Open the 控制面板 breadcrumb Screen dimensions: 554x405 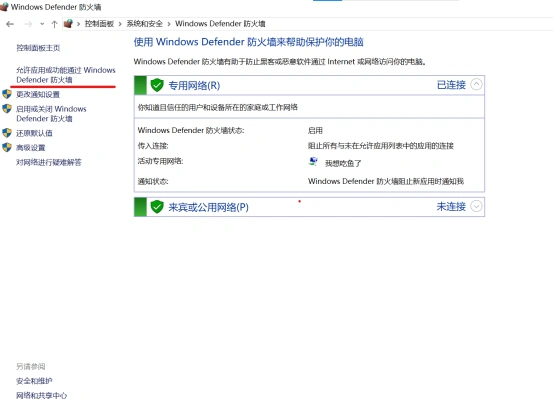99,24
